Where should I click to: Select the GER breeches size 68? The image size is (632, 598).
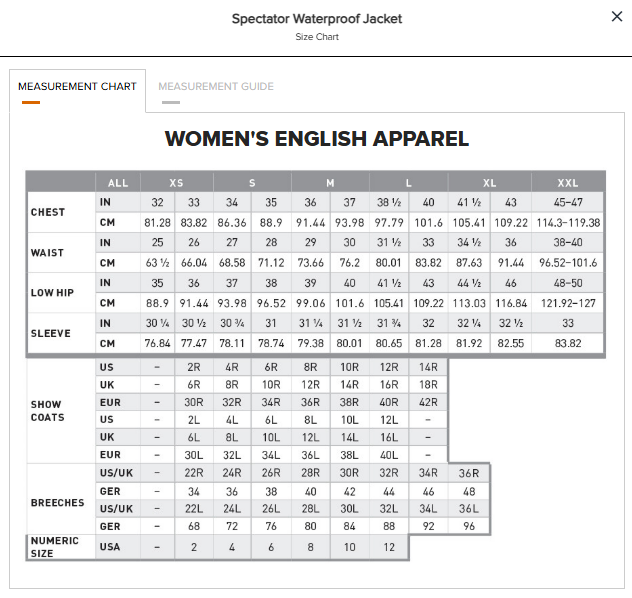(194, 526)
